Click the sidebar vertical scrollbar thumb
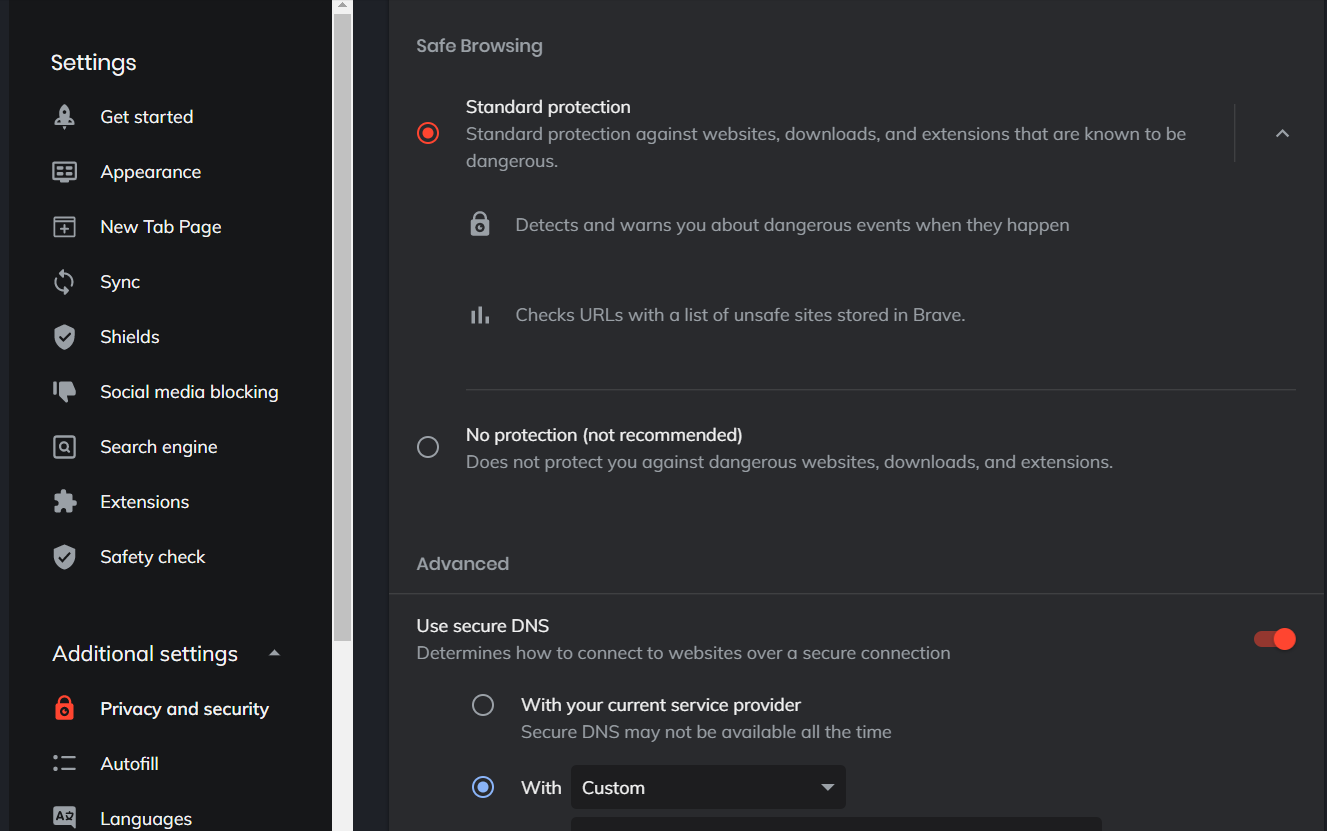 pos(342,320)
